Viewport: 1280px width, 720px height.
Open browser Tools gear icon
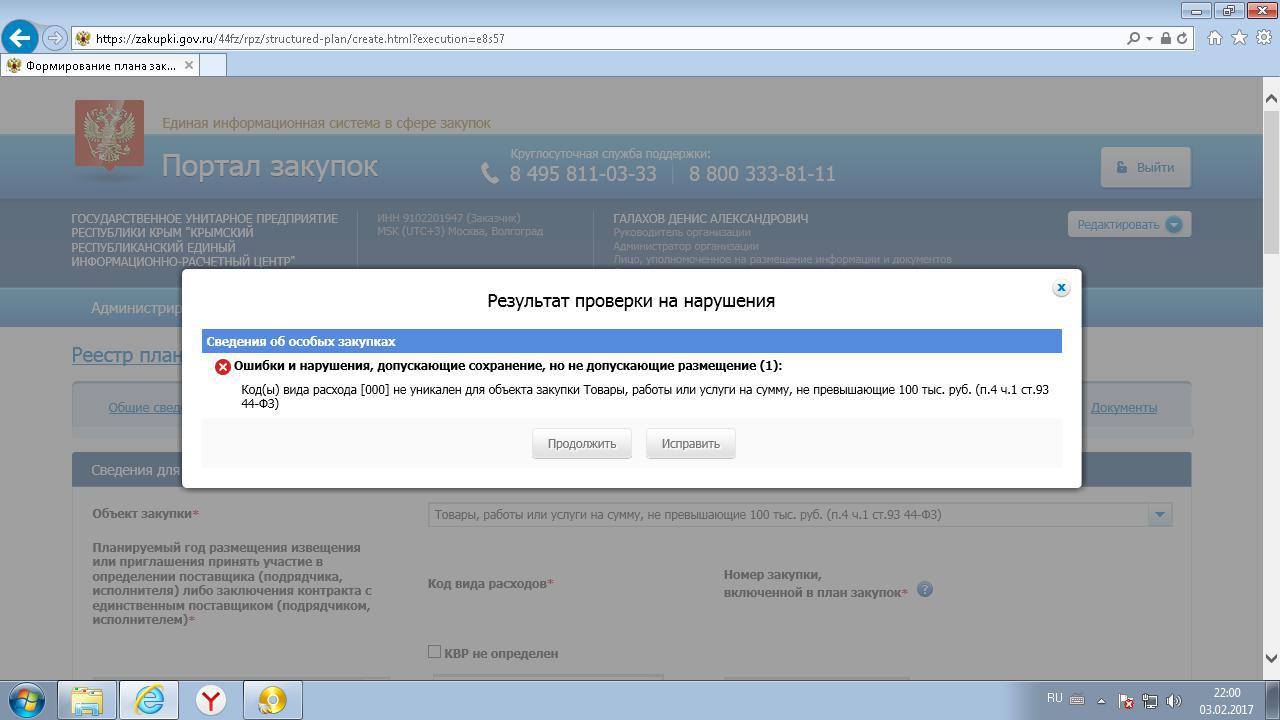click(x=1263, y=38)
